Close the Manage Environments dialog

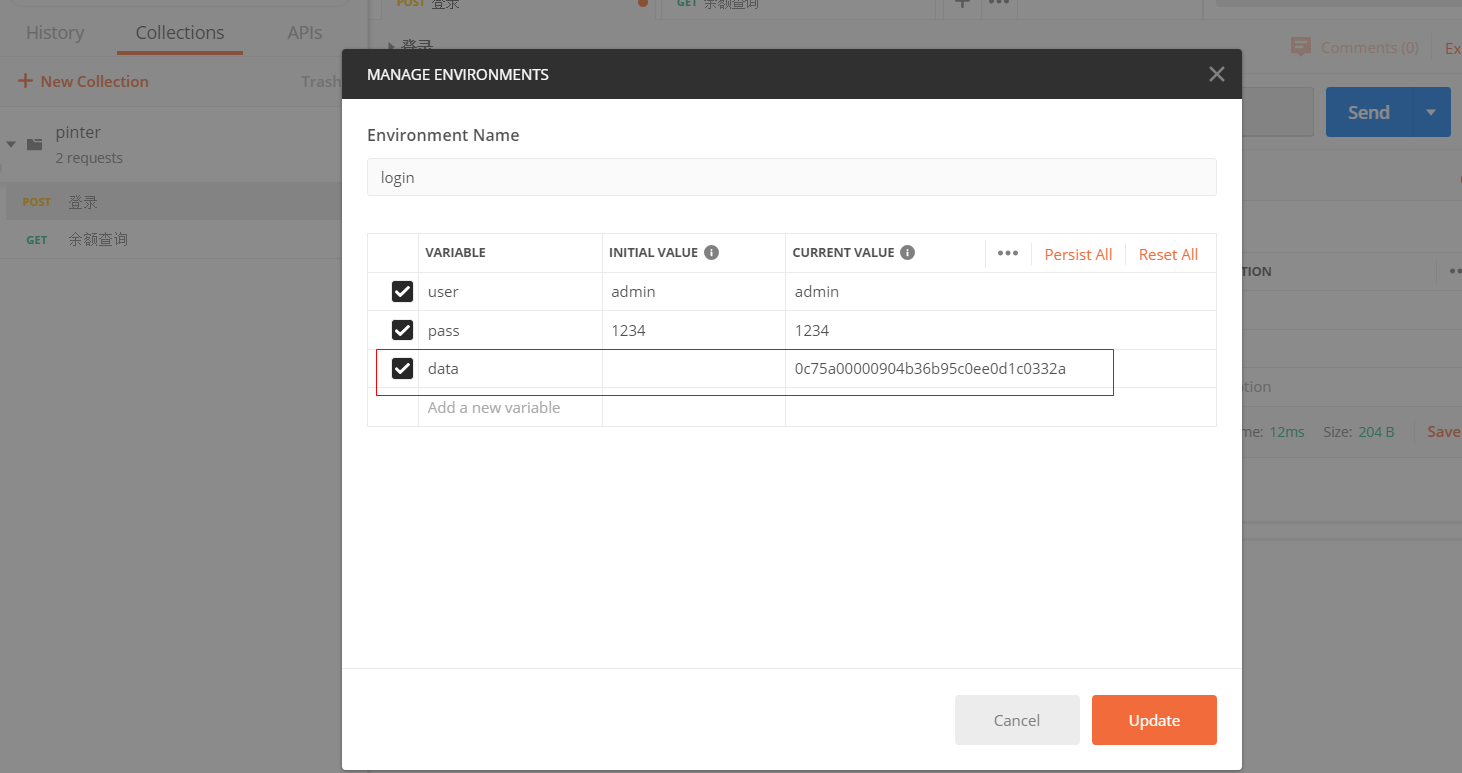pyautogui.click(x=1216, y=74)
